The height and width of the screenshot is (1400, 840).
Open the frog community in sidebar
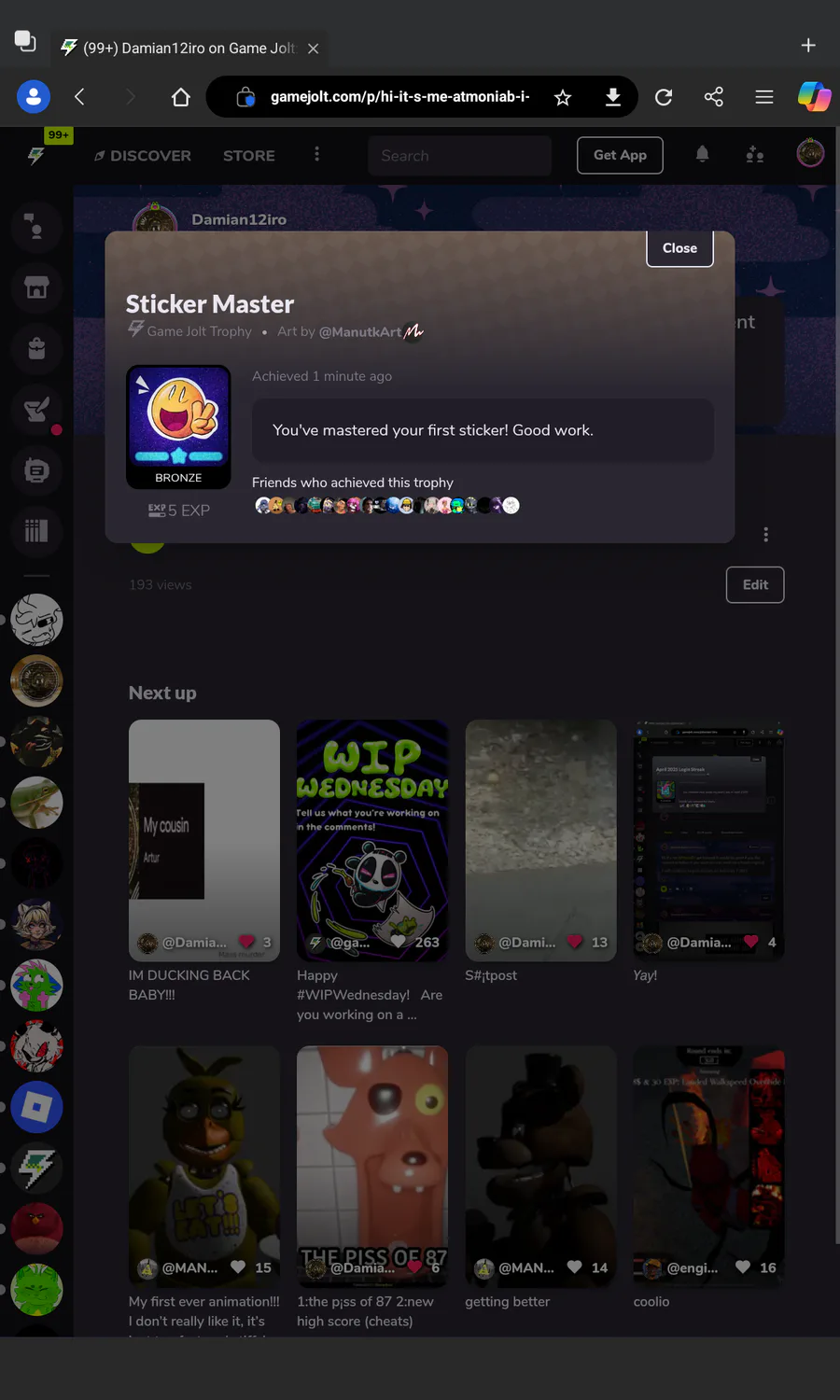pyautogui.click(x=36, y=803)
